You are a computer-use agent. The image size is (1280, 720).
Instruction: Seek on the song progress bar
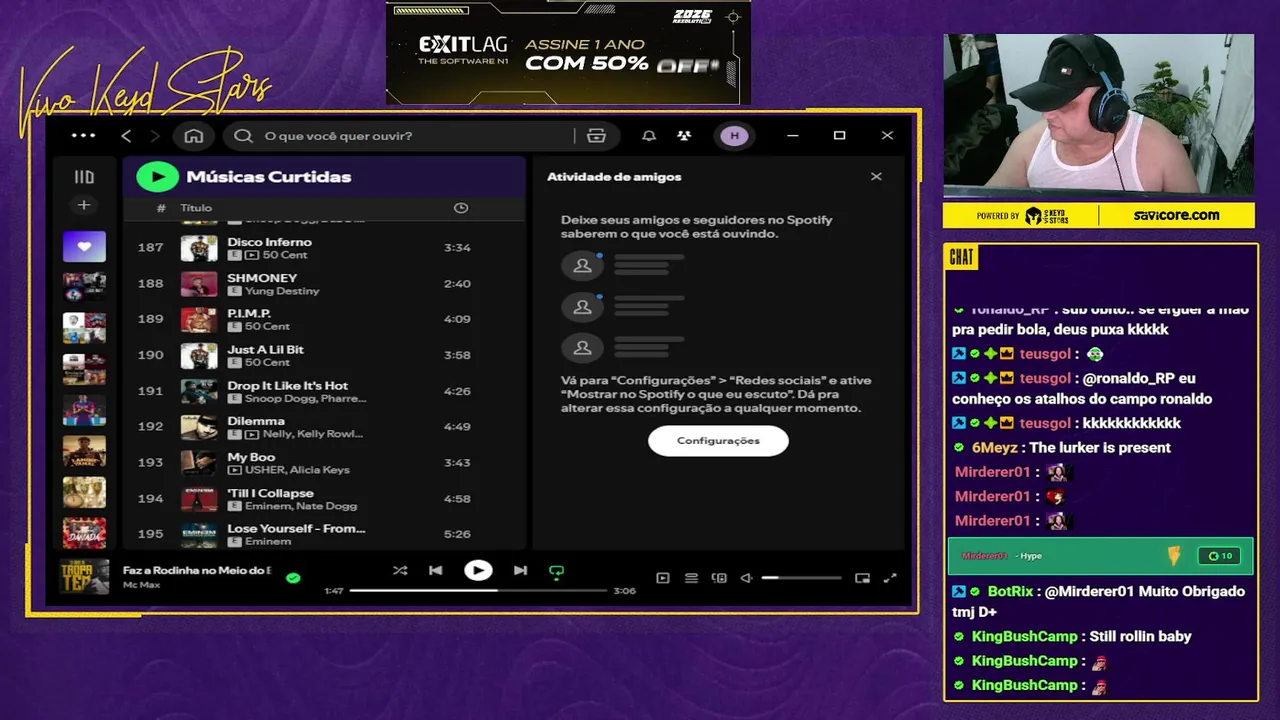click(x=478, y=591)
